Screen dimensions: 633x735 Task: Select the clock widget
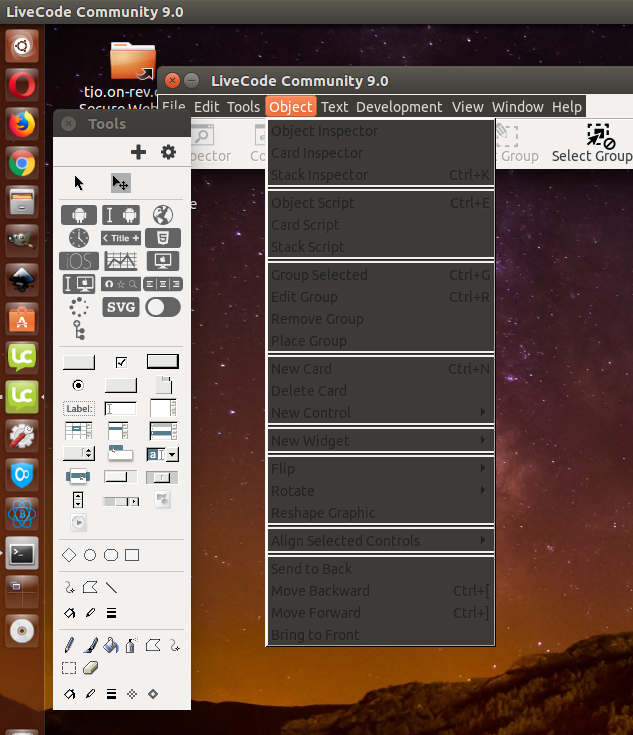(x=79, y=238)
